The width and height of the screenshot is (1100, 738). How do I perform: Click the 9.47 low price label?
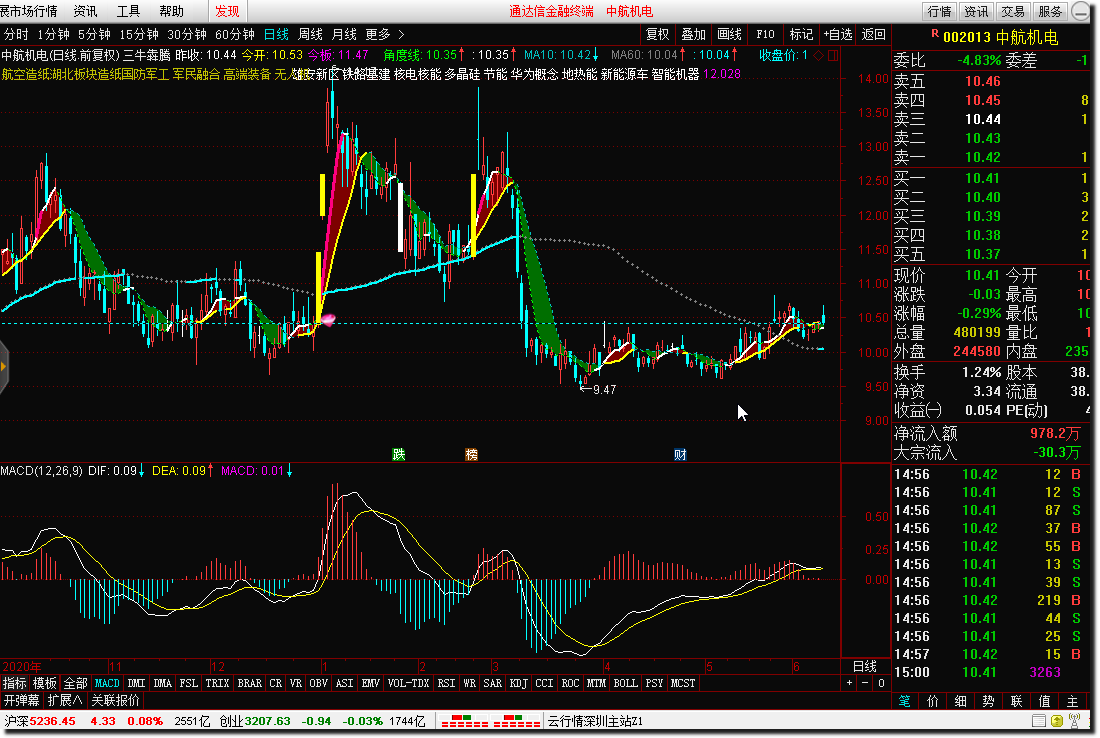click(604, 389)
